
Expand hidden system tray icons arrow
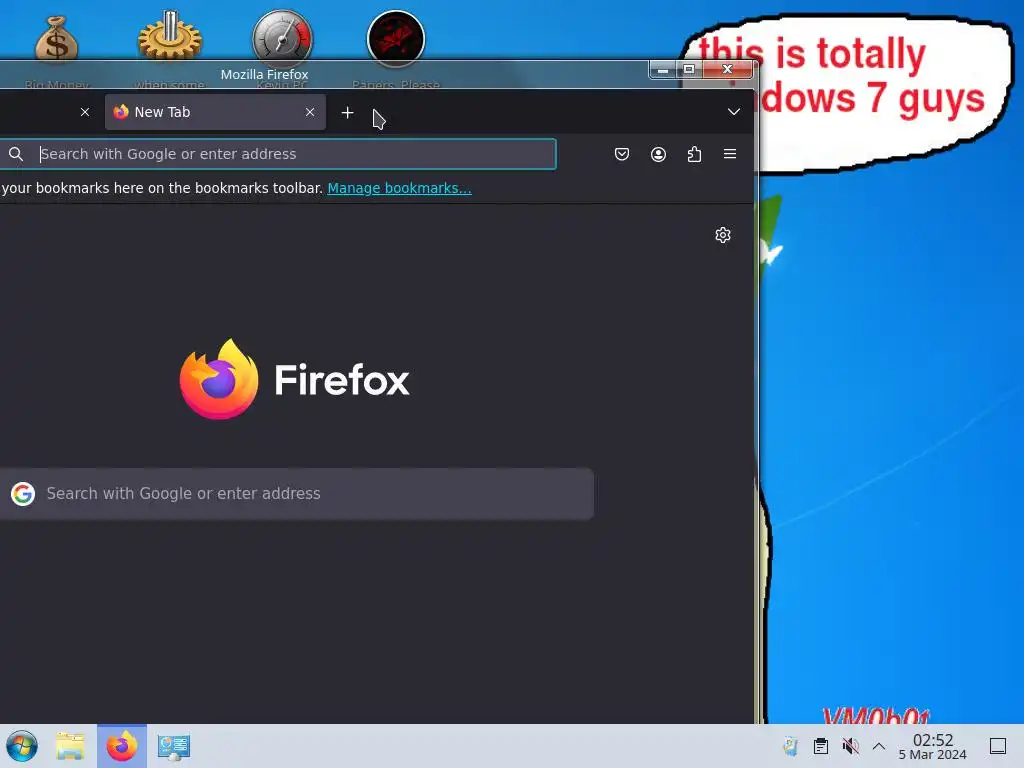[x=879, y=746]
